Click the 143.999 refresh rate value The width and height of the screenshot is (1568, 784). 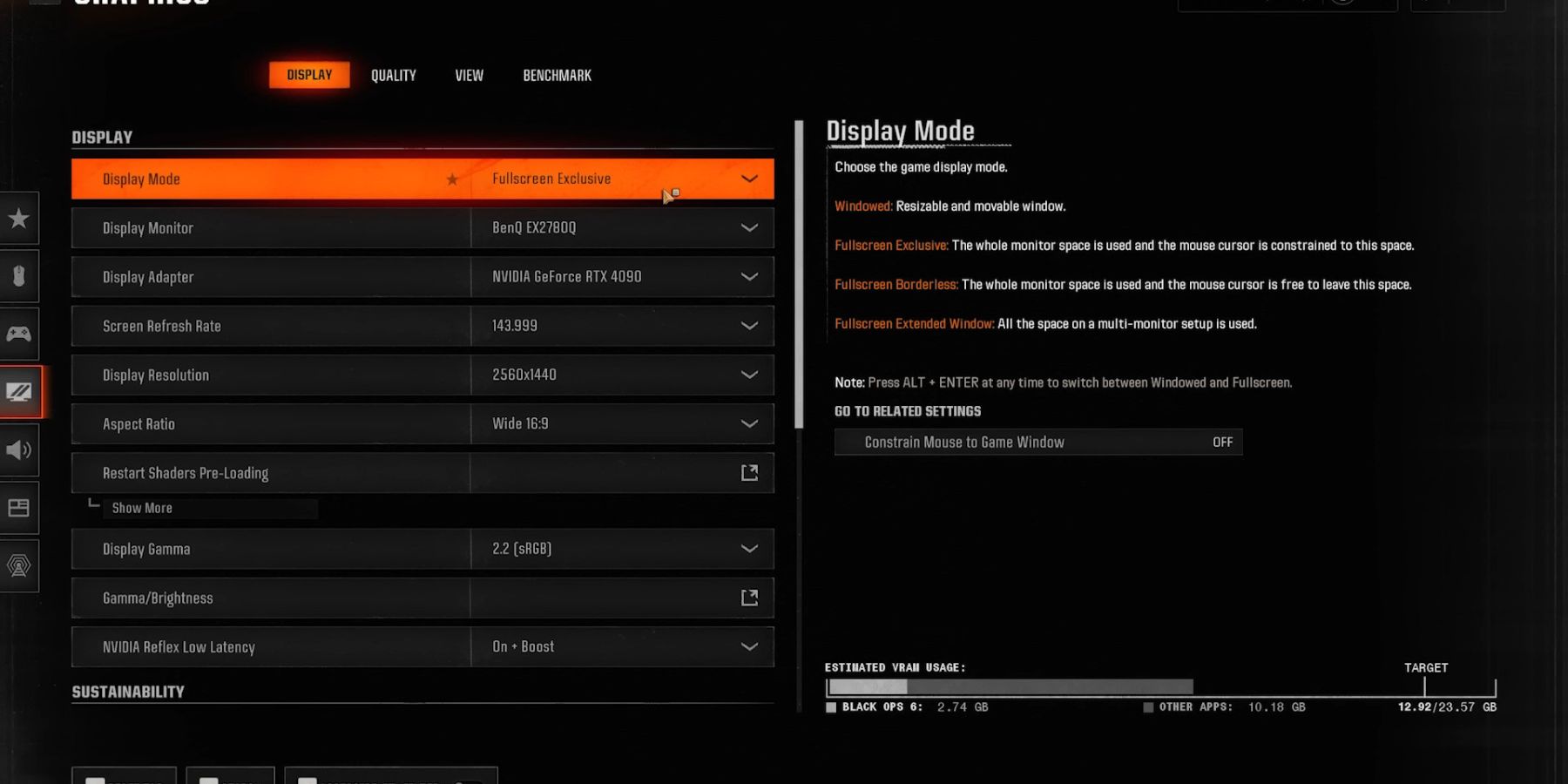(515, 325)
